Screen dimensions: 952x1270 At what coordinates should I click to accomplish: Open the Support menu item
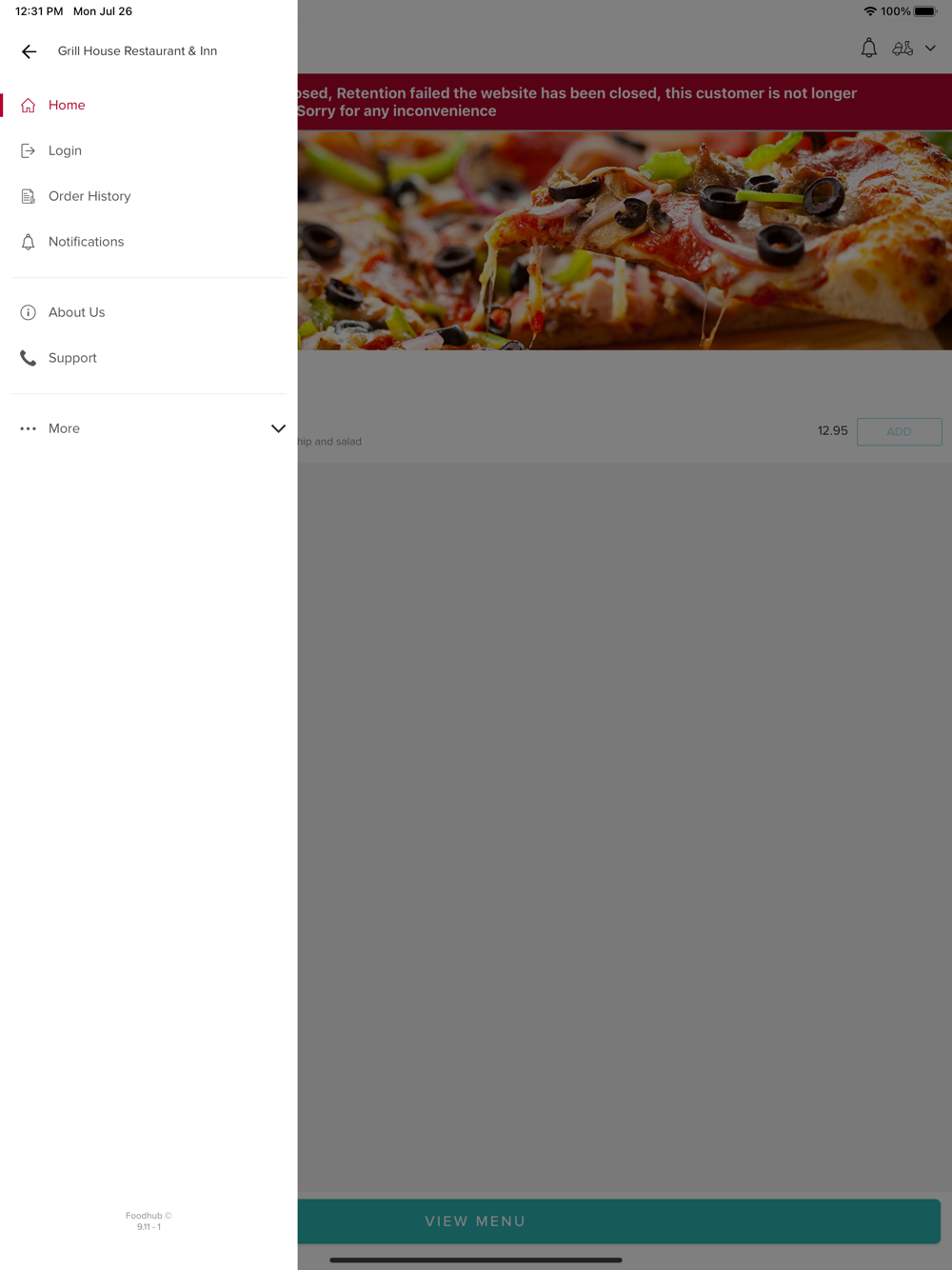click(149, 358)
